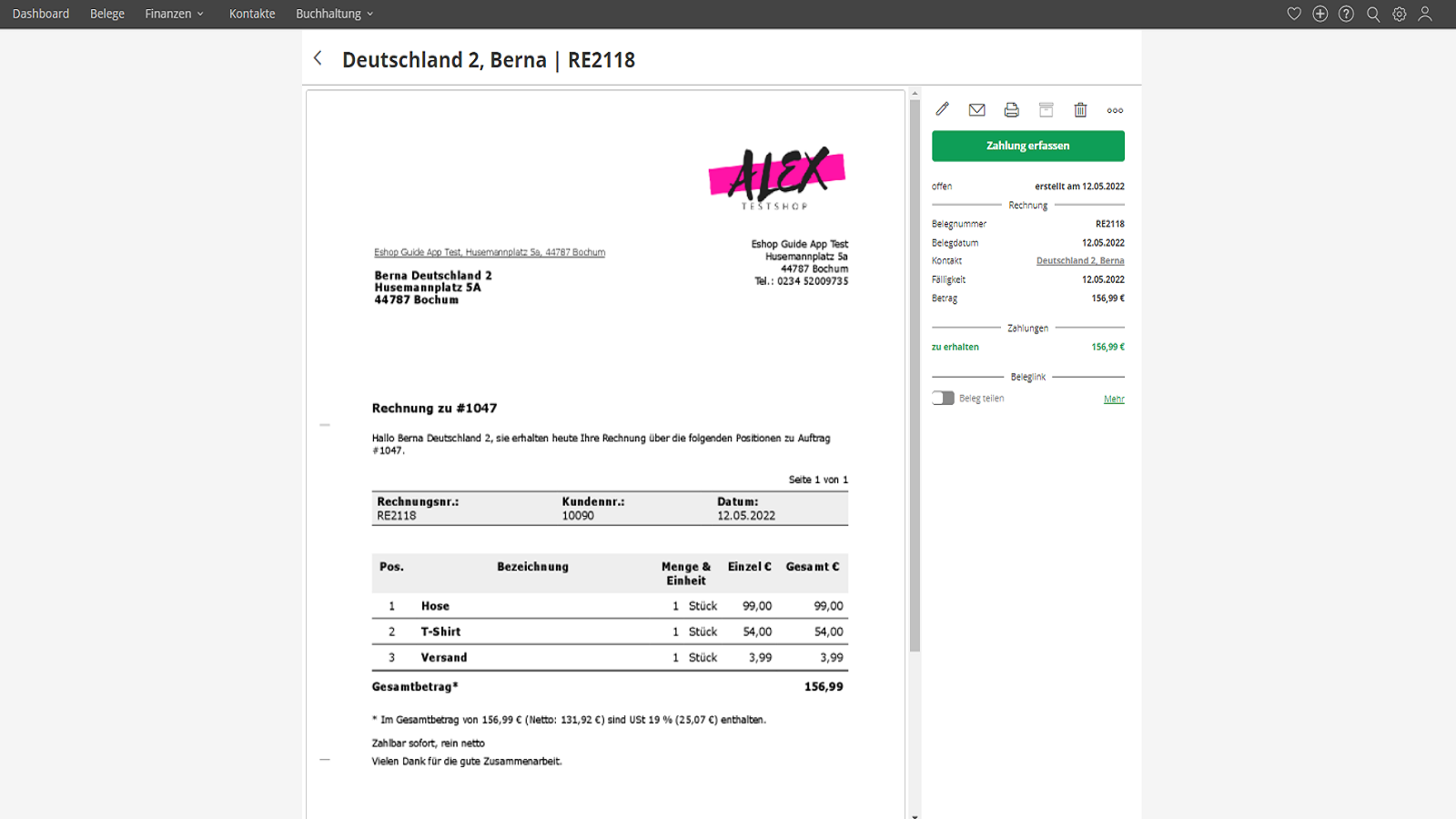This screenshot has width=1456, height=819.
Task: Click the plus circle create icon
Action: point(1320,14)
